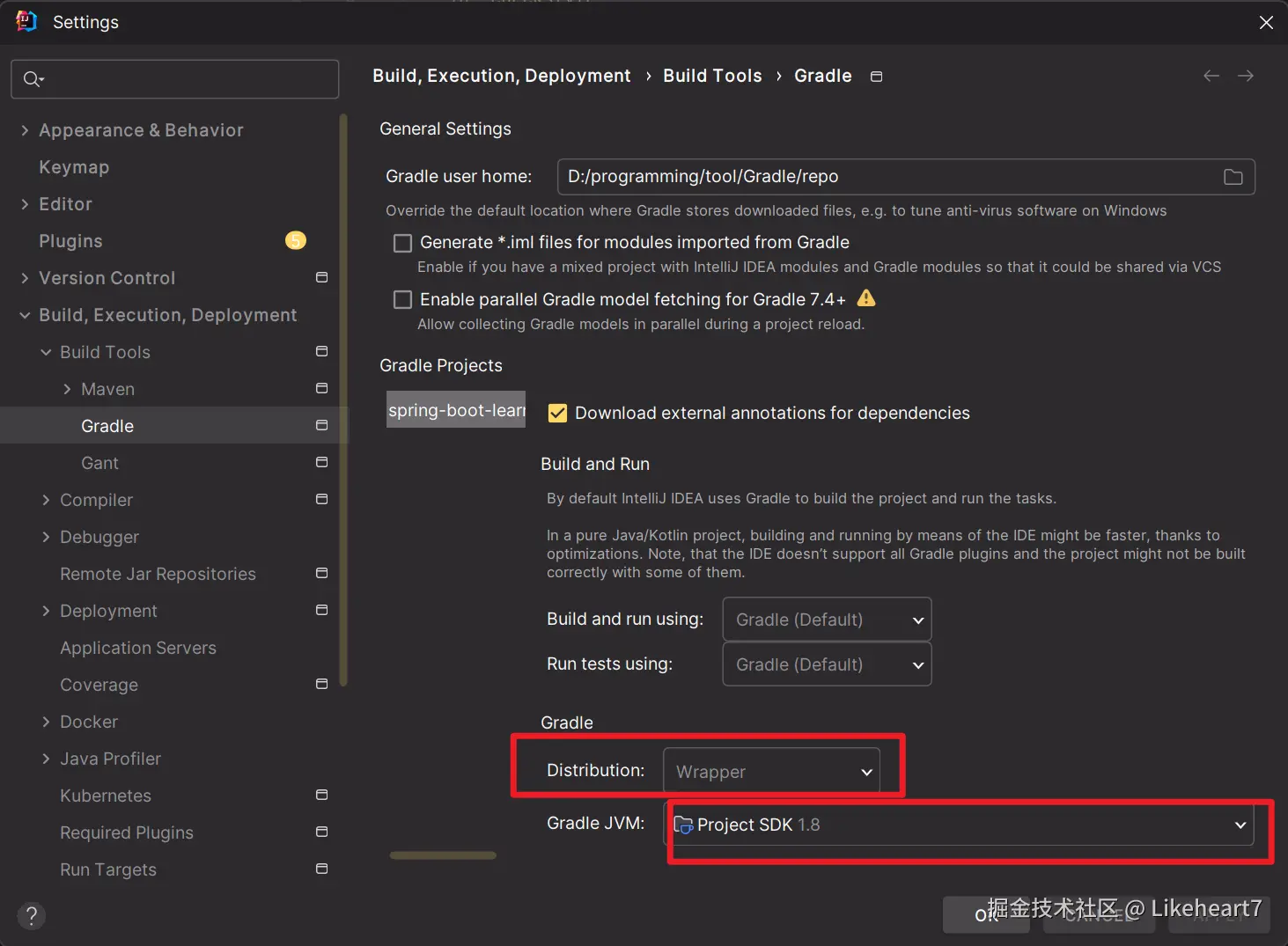
Task: Expand the Editor section
Action: 25,204
